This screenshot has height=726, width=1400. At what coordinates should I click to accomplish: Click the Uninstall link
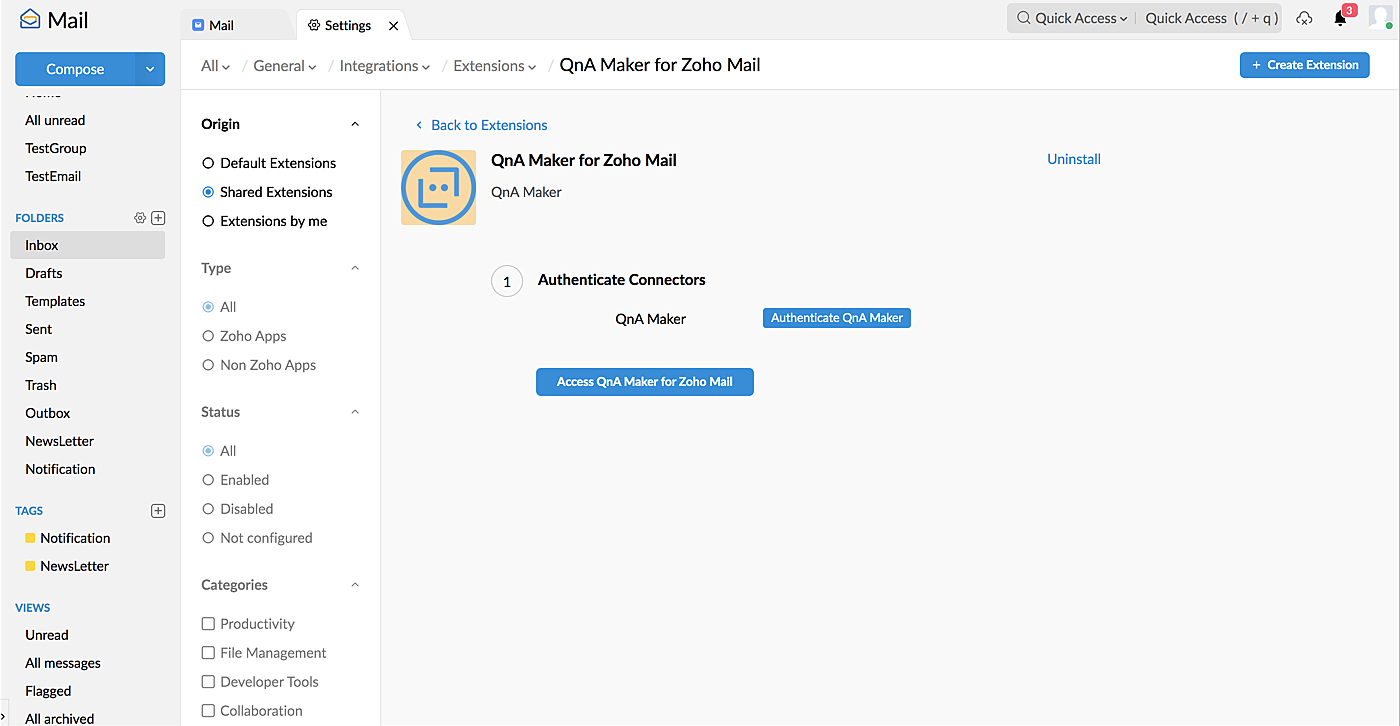(1074, 159)
